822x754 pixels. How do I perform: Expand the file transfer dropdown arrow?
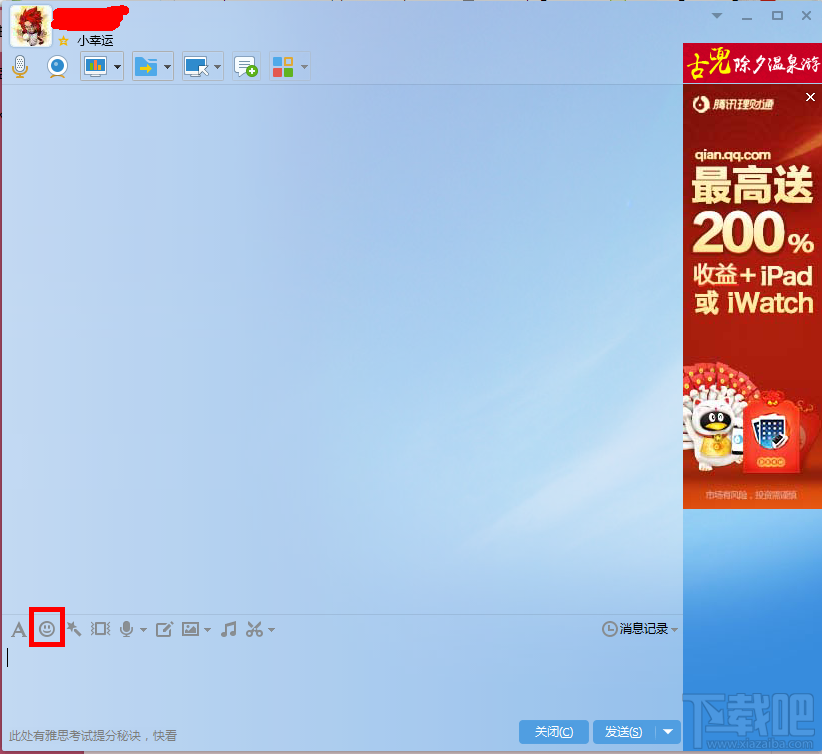(x=167, y=66)
